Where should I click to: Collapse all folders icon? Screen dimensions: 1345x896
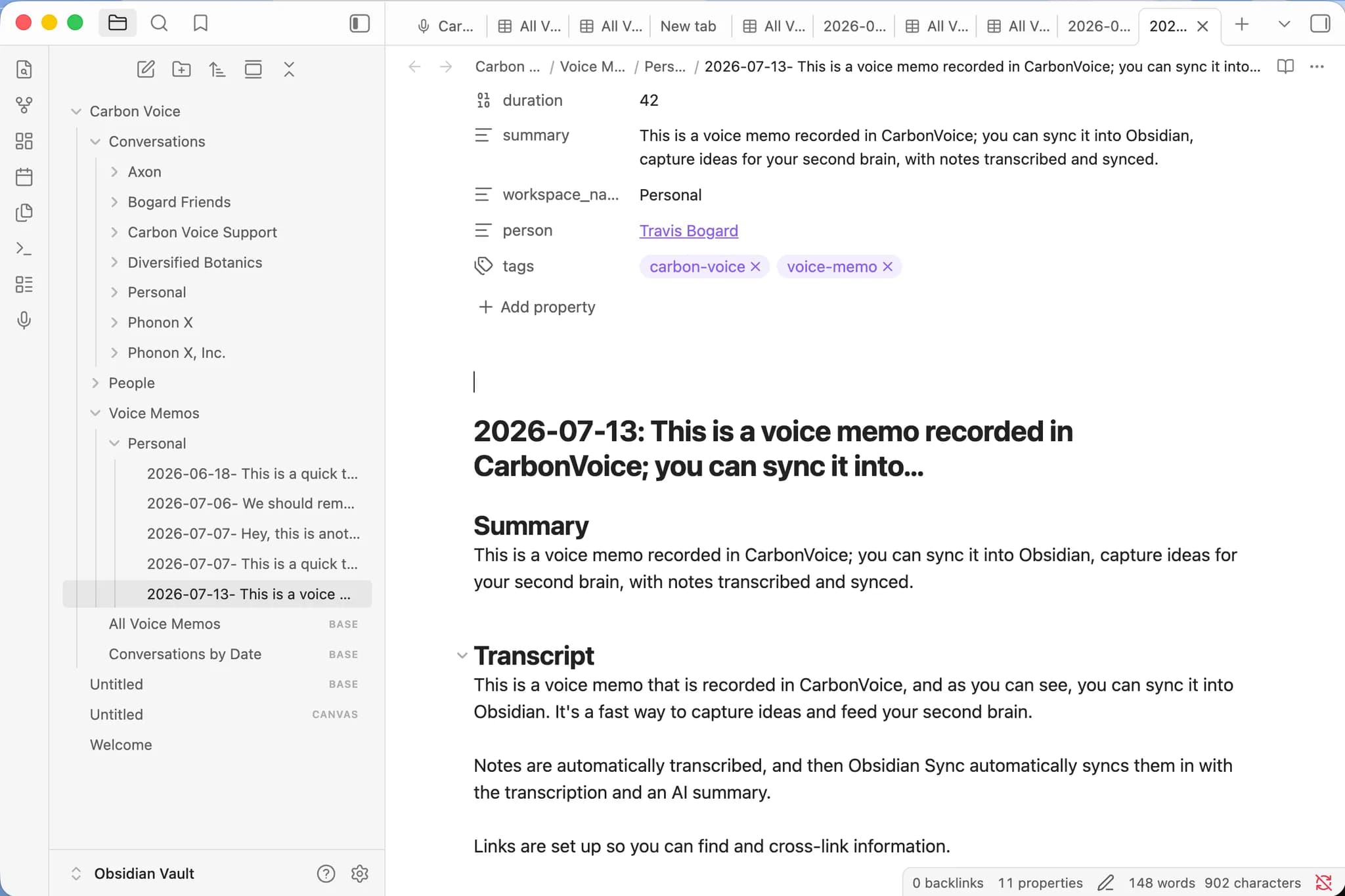point(289,69)
